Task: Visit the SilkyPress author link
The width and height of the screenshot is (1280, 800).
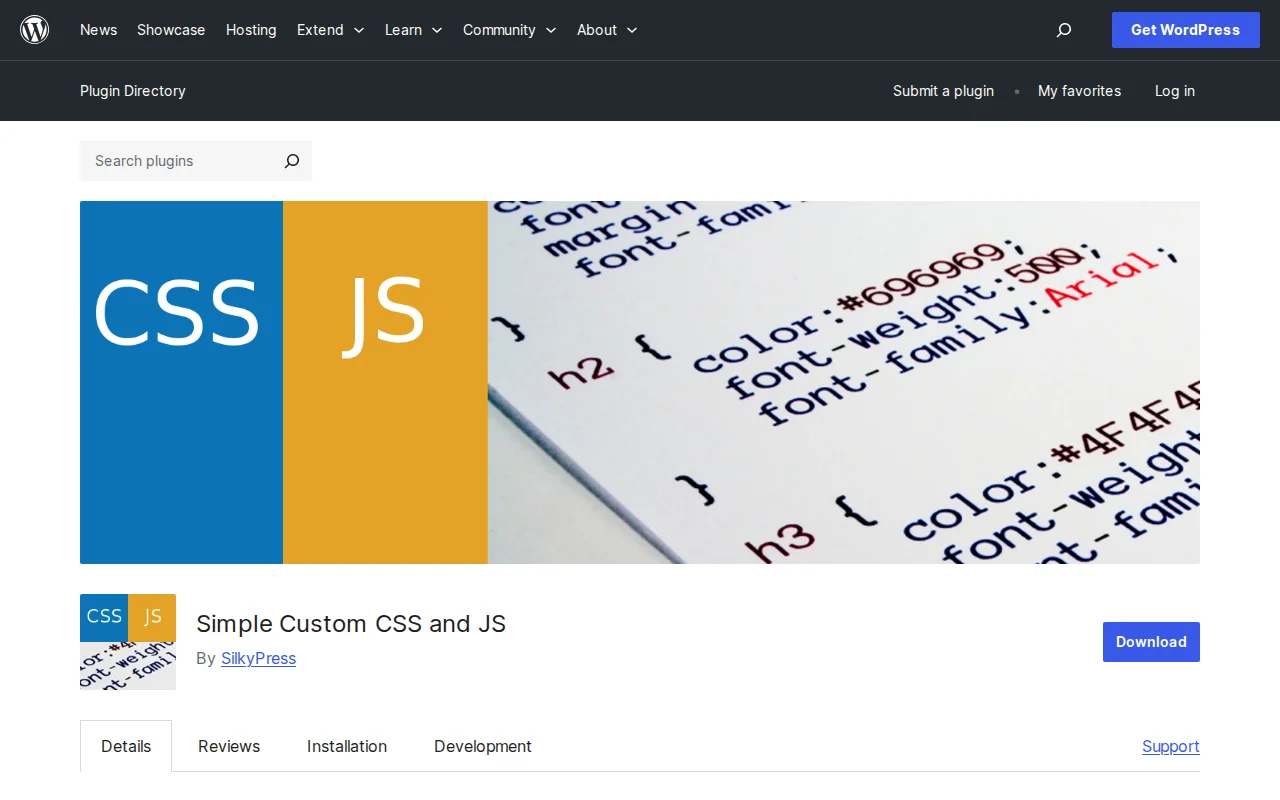Action: pyautogui.click(x=258, y=658)
